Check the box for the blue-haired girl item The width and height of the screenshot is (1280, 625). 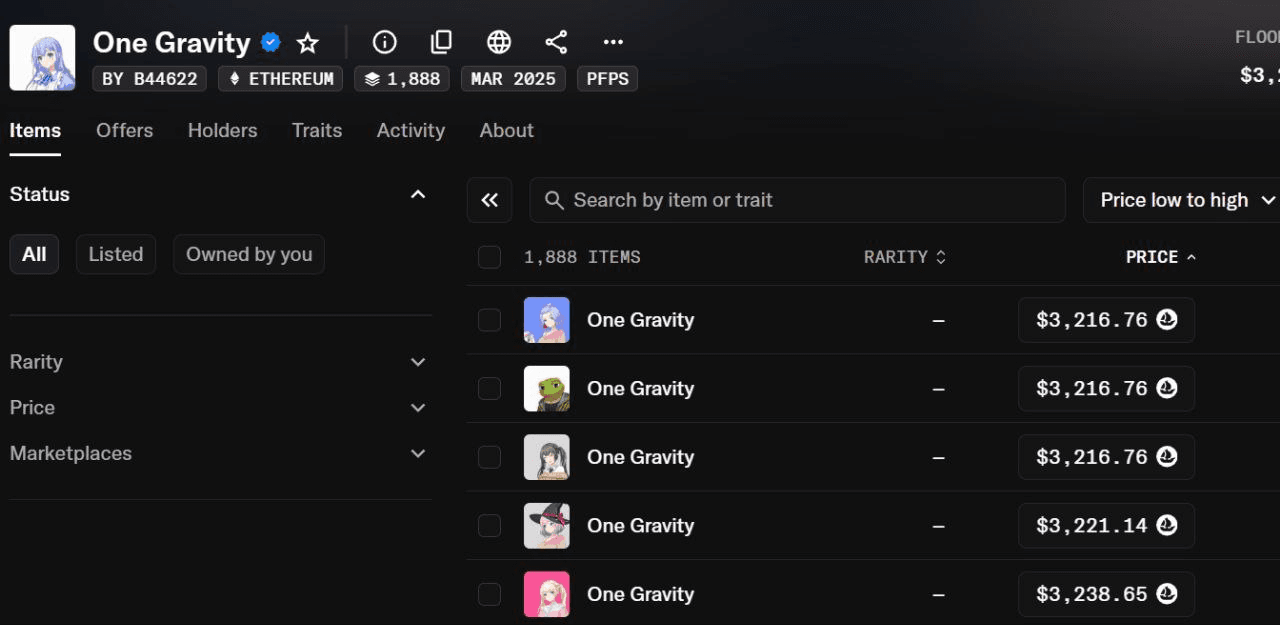tap(489, 320)
